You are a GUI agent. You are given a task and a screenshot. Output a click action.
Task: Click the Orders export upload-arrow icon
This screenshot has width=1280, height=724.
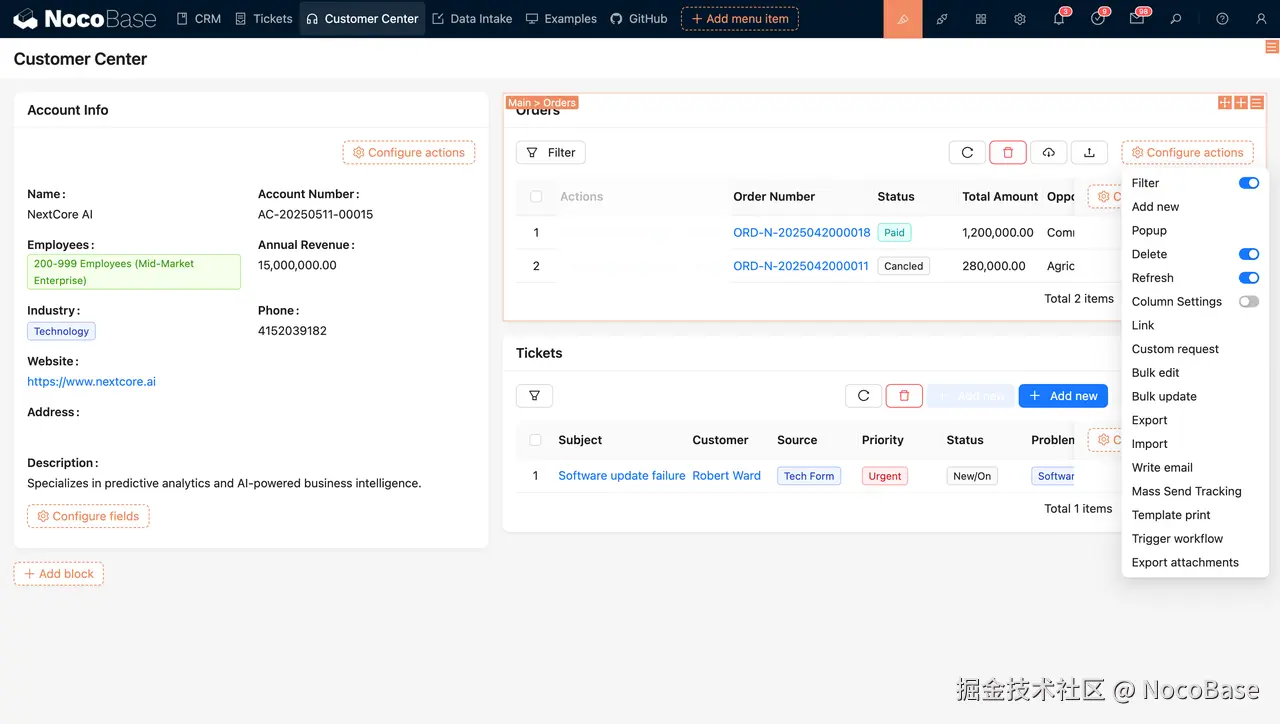(1090, 152)
